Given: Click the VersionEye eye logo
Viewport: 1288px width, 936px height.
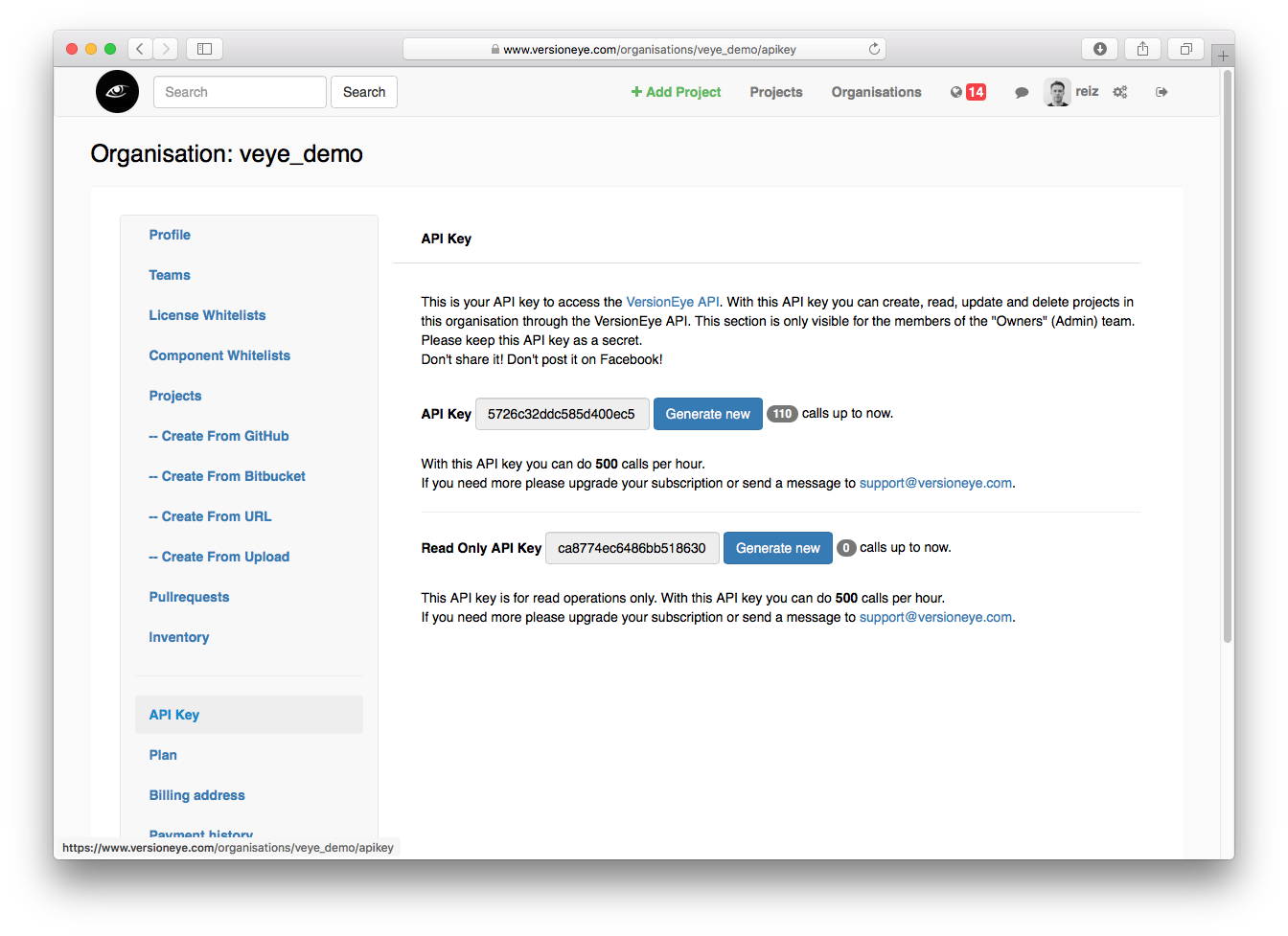Looking at the screenshot, I should coord(117,92).
